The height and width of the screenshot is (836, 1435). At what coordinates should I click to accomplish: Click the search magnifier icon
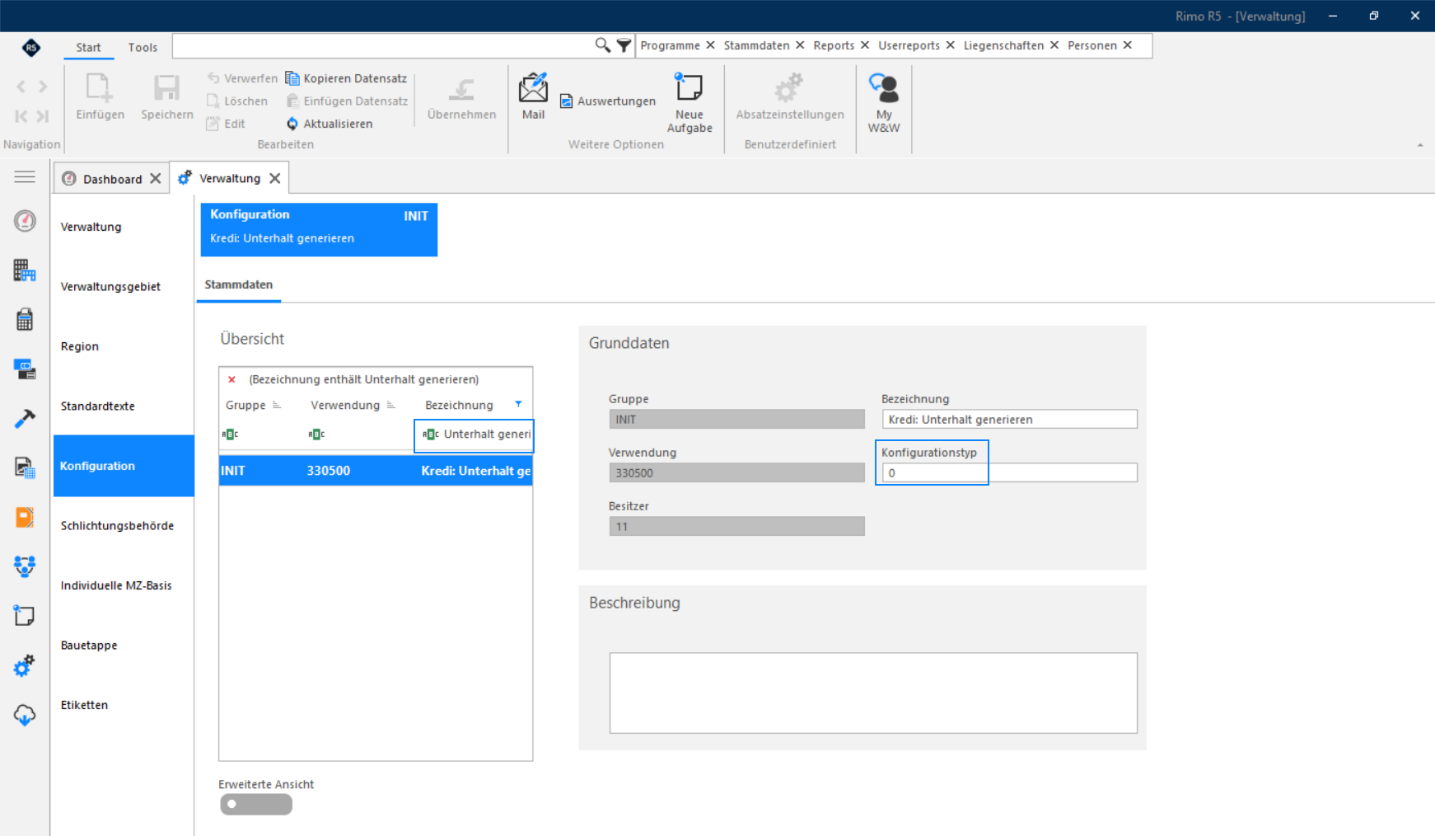pos(602,45)
